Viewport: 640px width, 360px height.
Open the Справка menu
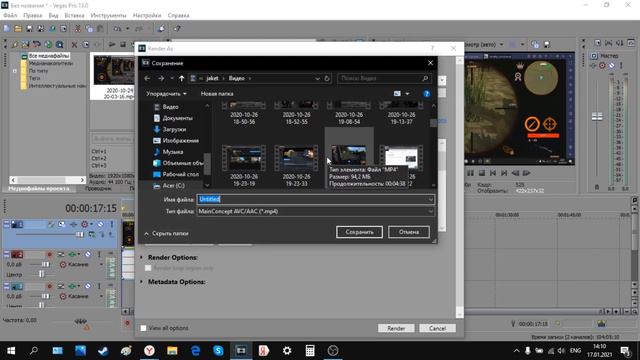[178, 15]
